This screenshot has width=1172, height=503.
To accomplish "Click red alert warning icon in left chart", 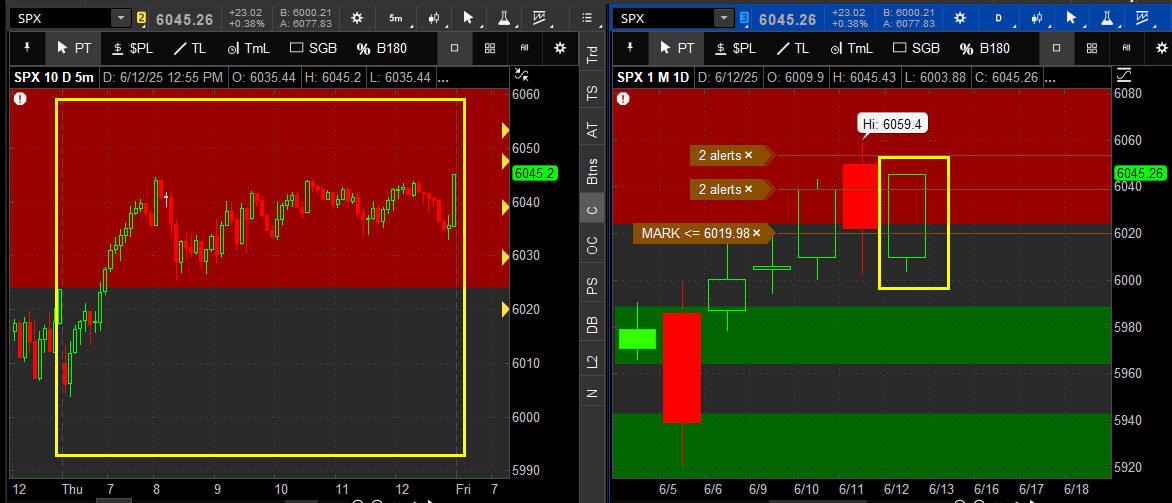I will (x=19, y=99).
